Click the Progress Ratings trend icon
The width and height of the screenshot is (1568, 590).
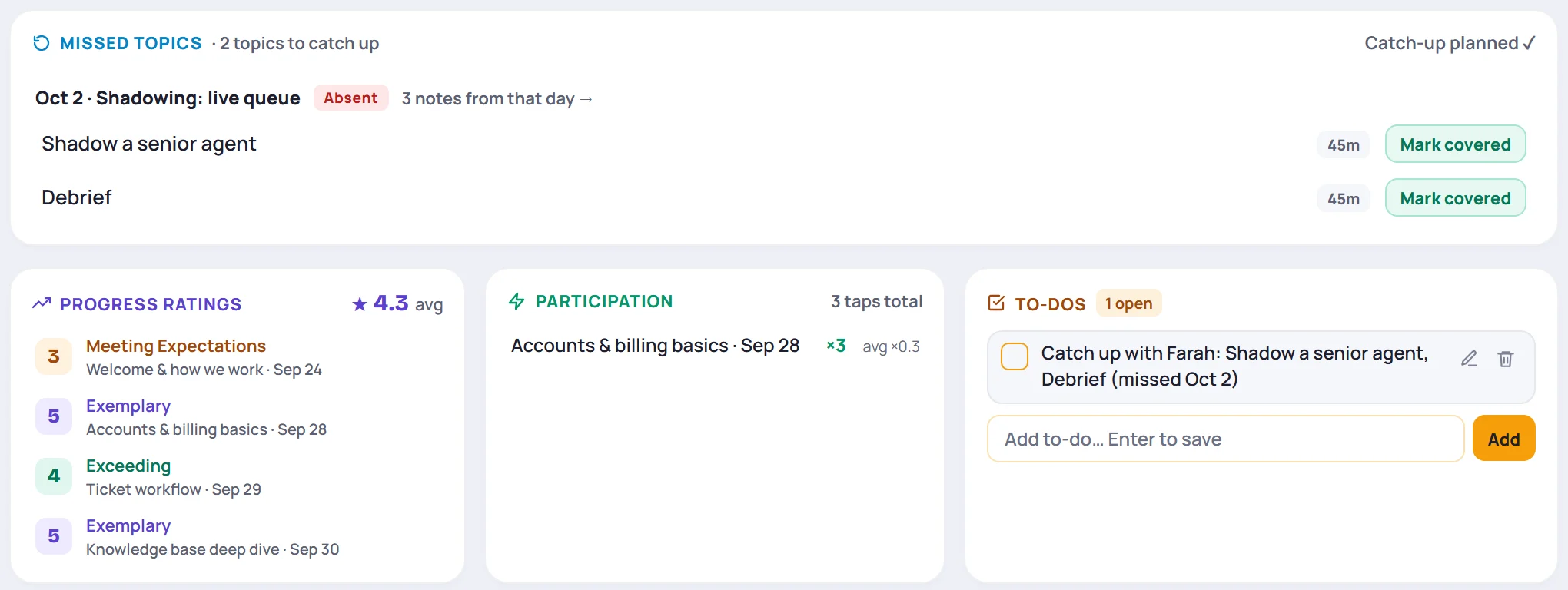point(42,303)
